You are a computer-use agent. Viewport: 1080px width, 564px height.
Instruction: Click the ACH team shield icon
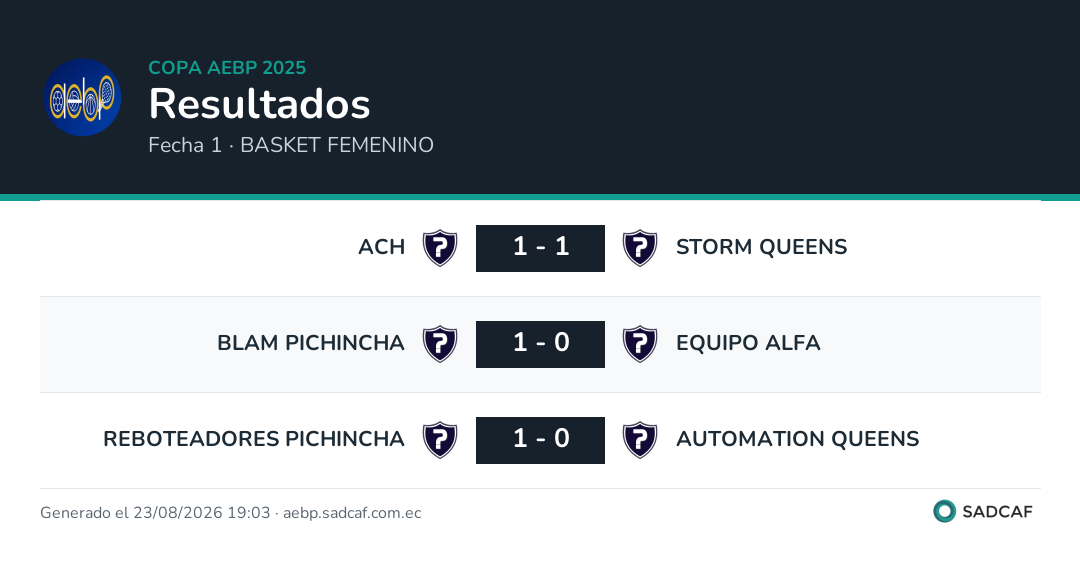440,248
